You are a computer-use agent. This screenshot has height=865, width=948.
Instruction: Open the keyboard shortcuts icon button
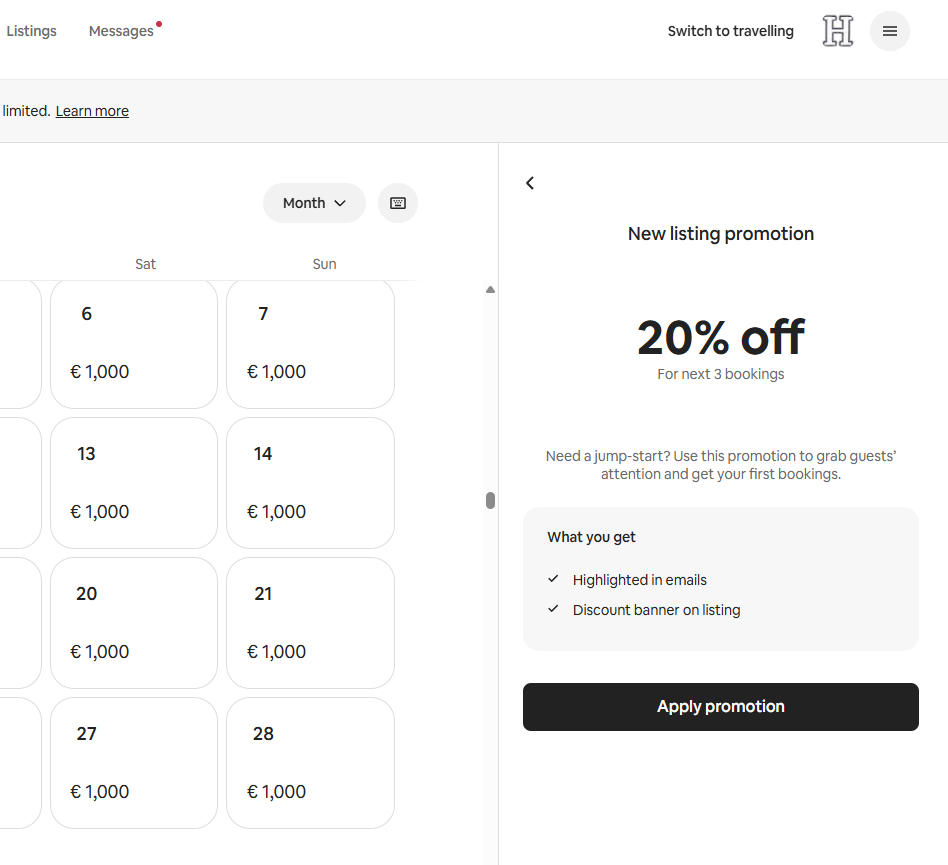pyautogui.click(x=398, y=203)
